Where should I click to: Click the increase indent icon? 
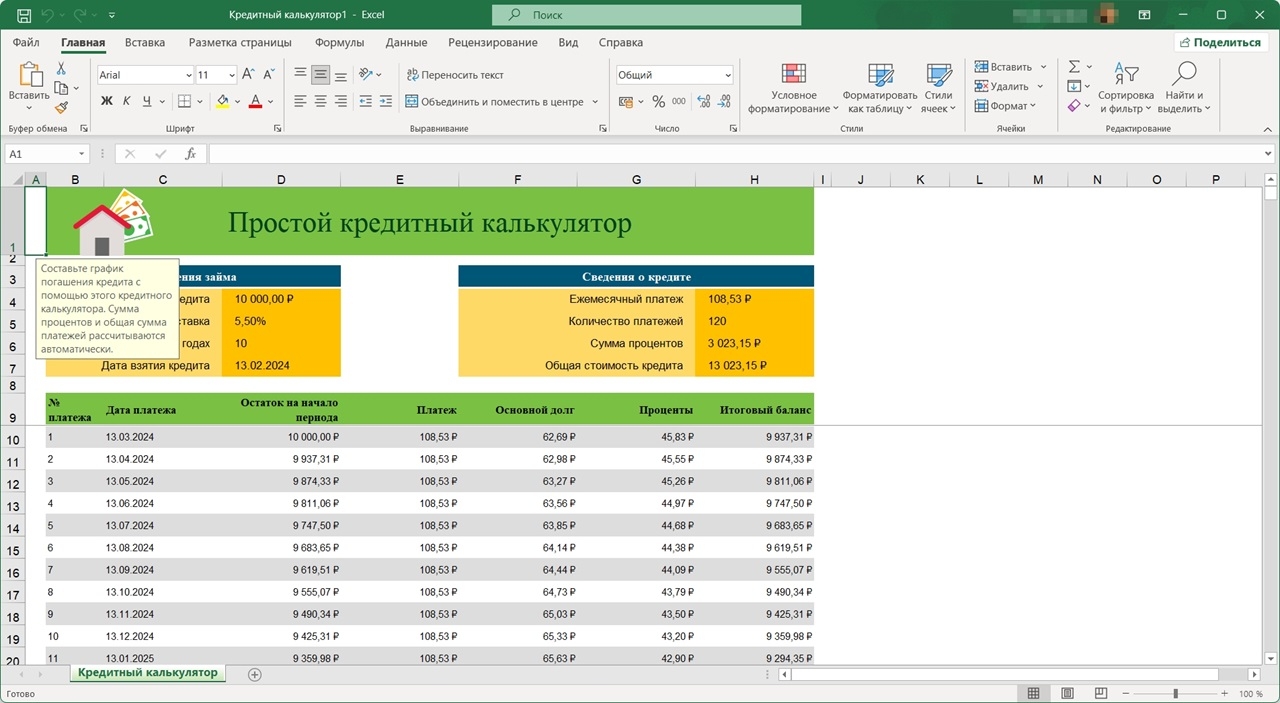(387, 101)
